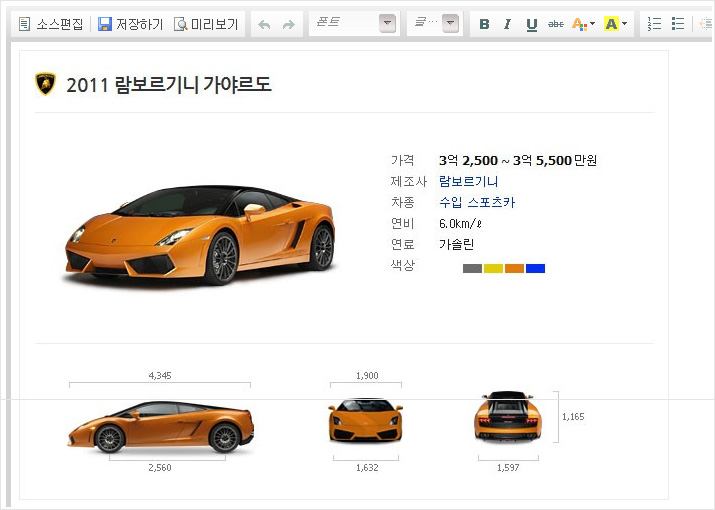715x510 pixels.
Task: Click the rear view car image
Action: (508, 416)
